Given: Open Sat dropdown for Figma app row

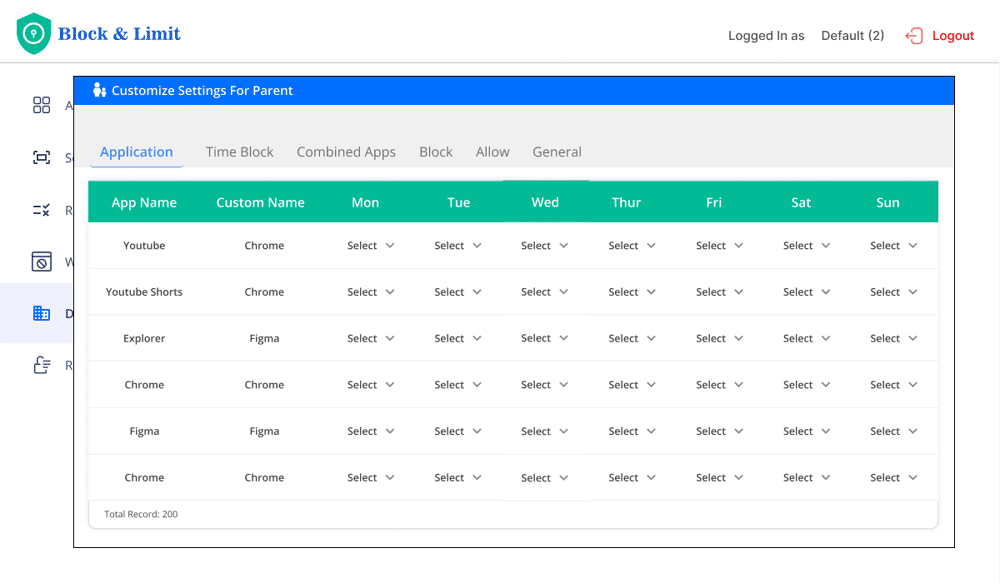Looking at the screenshot, I should pos(807,431).
